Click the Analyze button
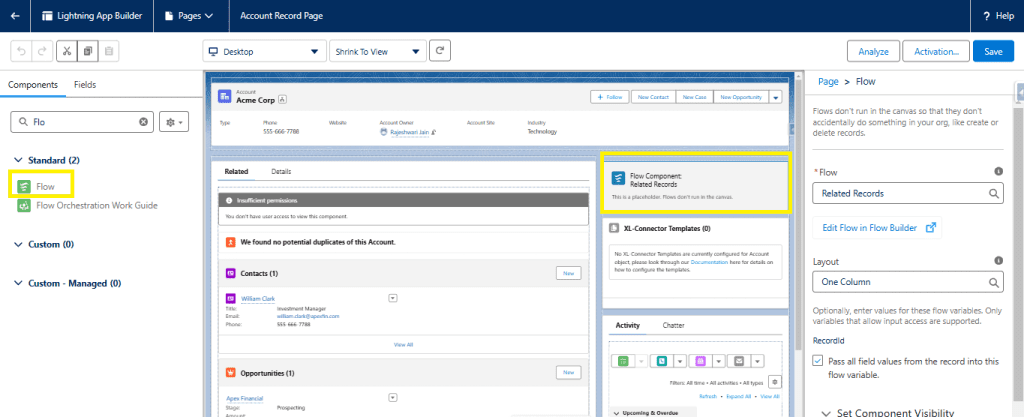This screenshot has height=417, width=1024. (x=873, y=52)
